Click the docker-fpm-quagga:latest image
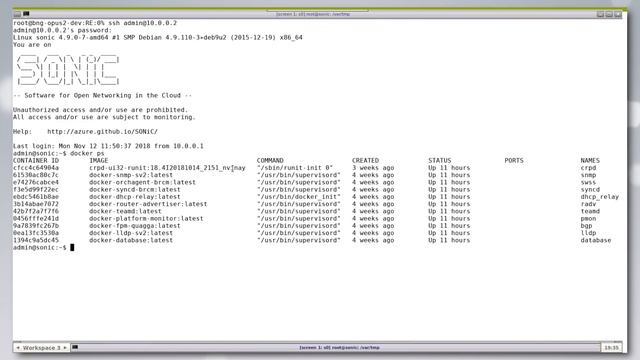 click(x=135, y=226)
